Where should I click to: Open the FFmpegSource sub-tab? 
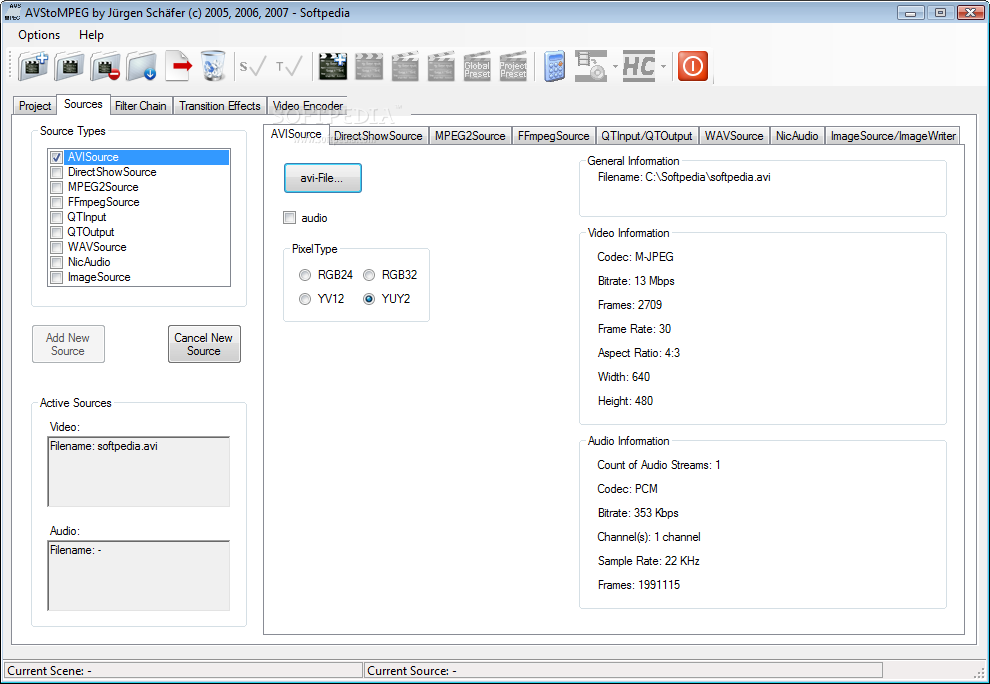tap(553, 136)
